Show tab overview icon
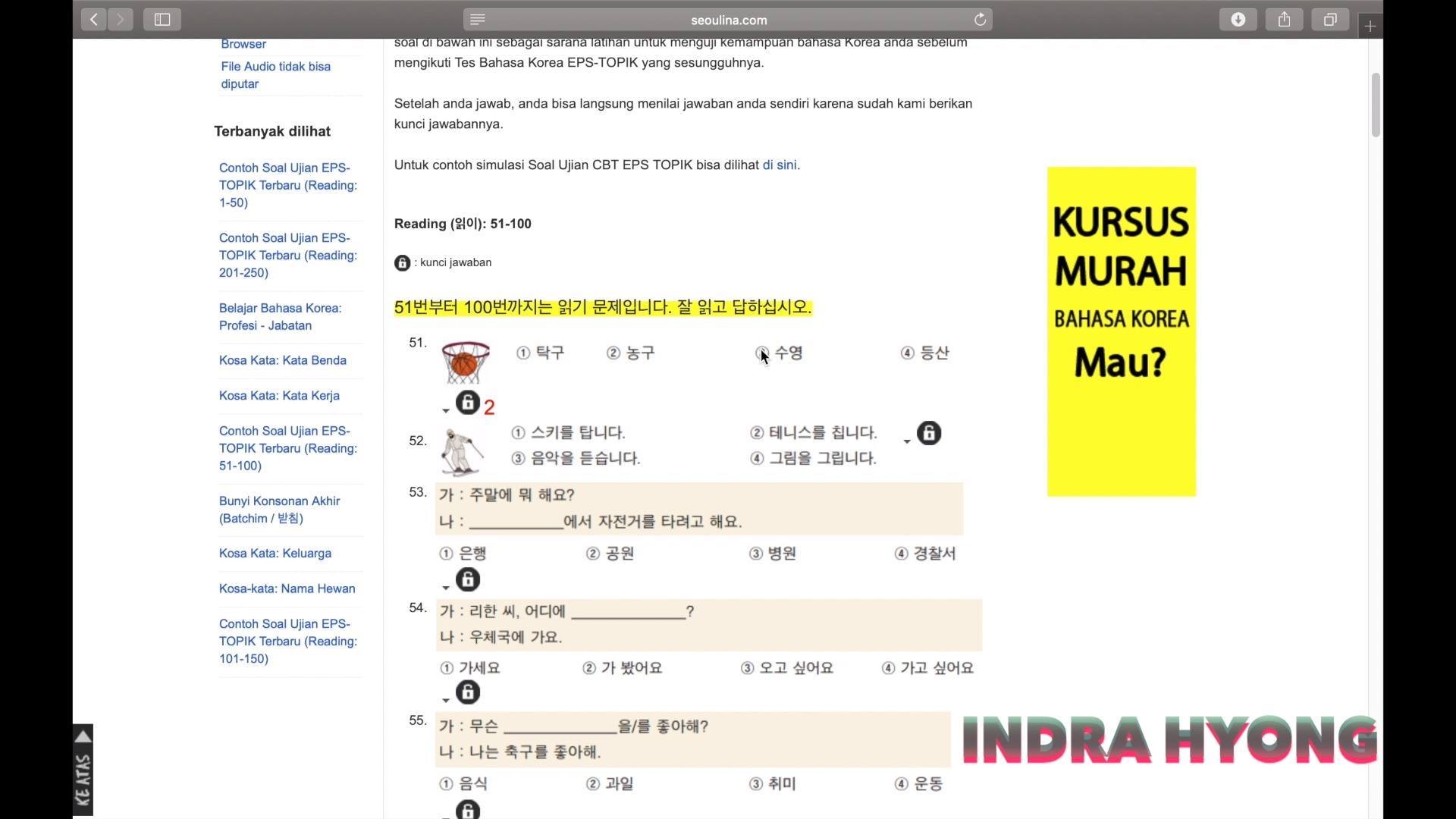This screenshot has height=819, width=1456. point(1330,20)
